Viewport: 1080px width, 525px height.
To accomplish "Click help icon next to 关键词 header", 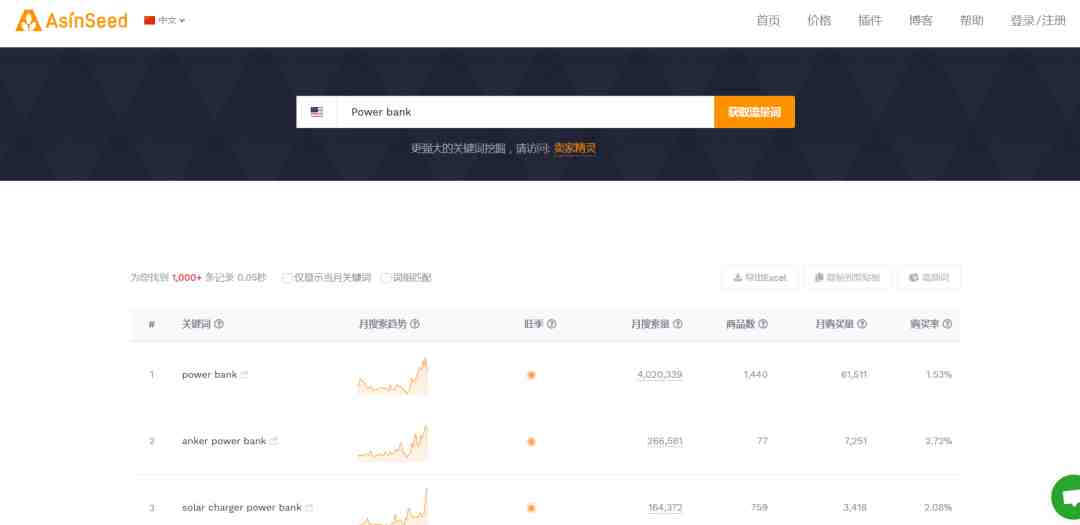I will [219, 324].
